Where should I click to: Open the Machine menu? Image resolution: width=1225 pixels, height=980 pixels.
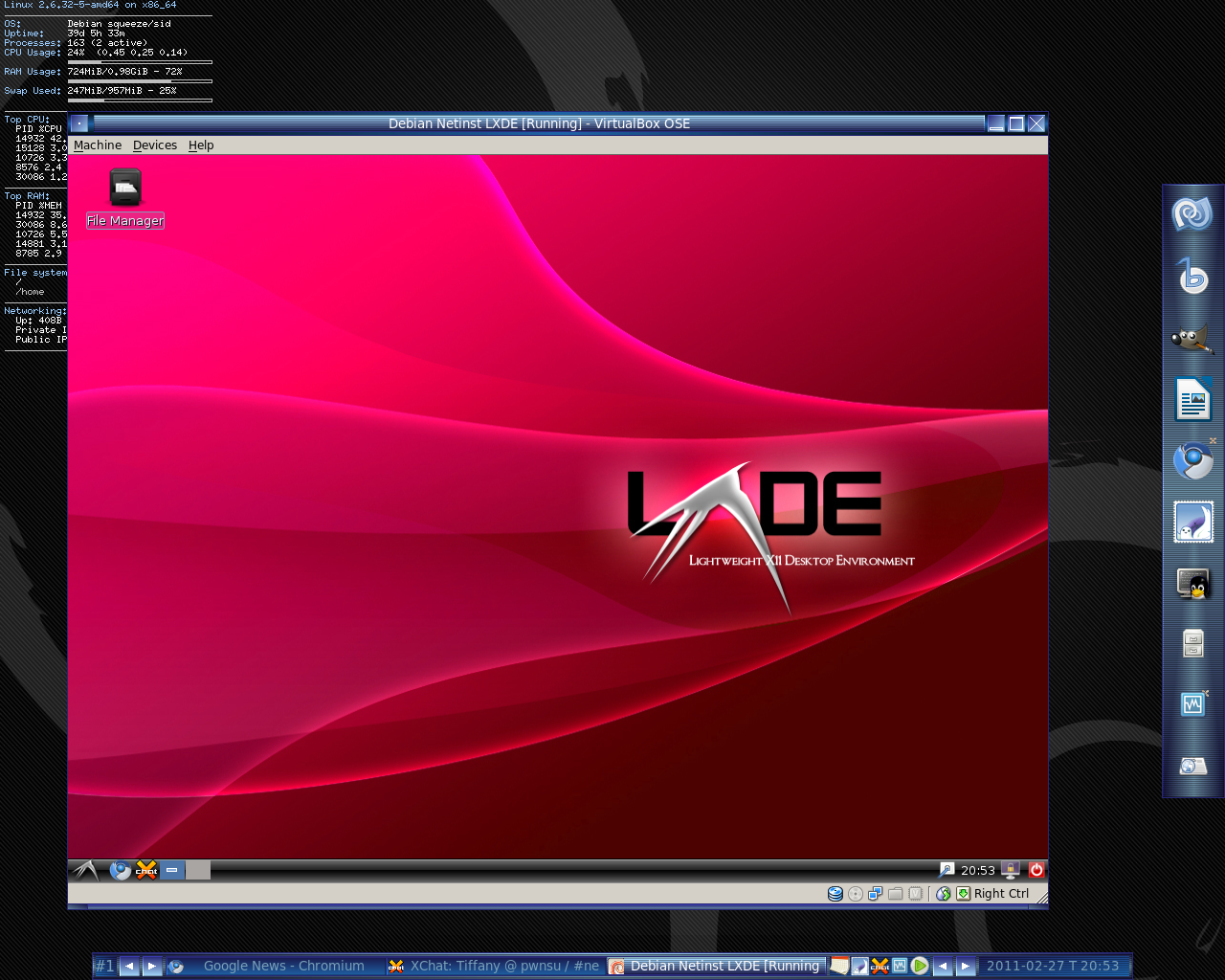point(98,145)
